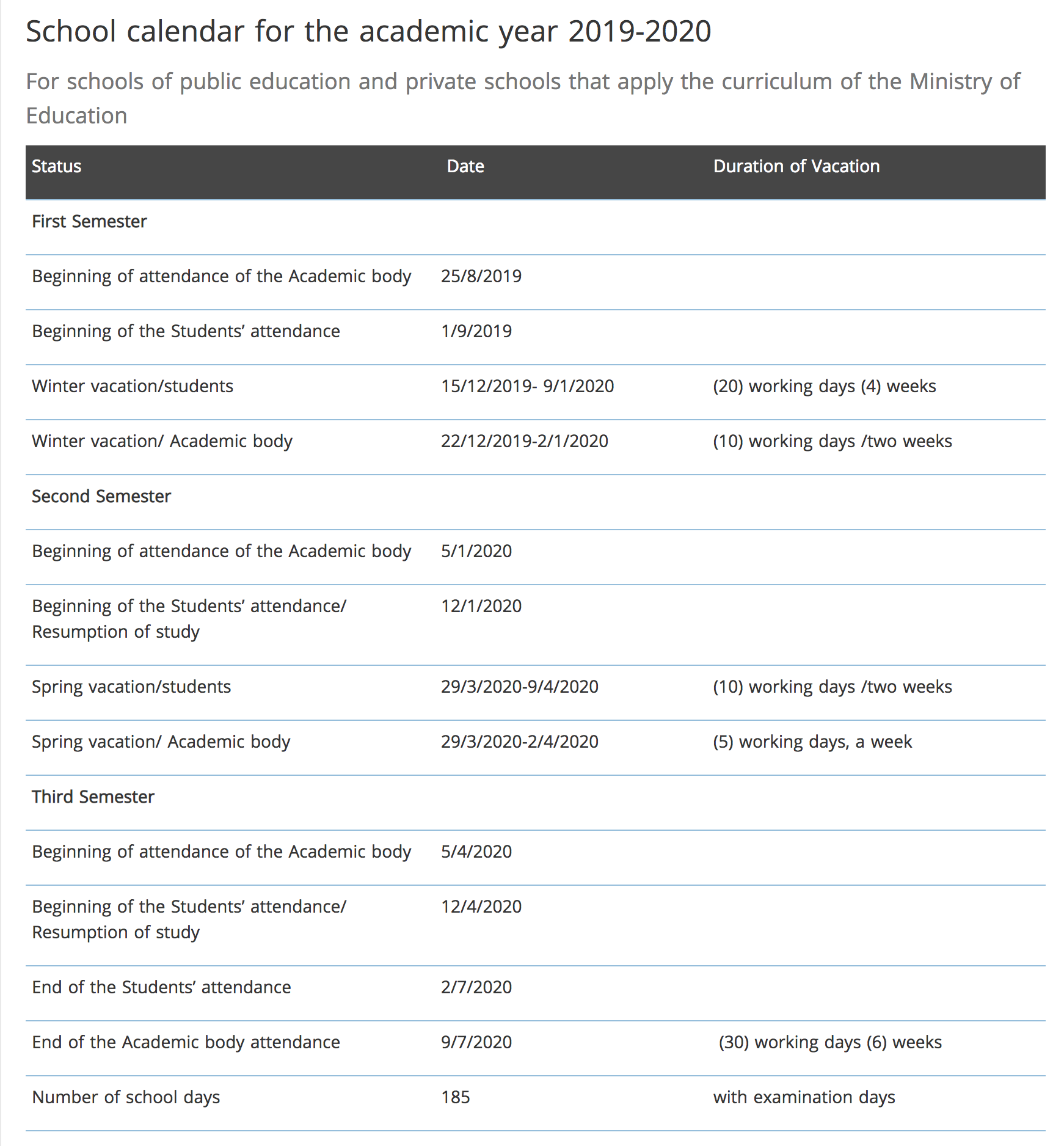Click the text (30) working days (6) weeks
Image resolution: width=1064 pixels, height=1146 pixels.
830,1042
